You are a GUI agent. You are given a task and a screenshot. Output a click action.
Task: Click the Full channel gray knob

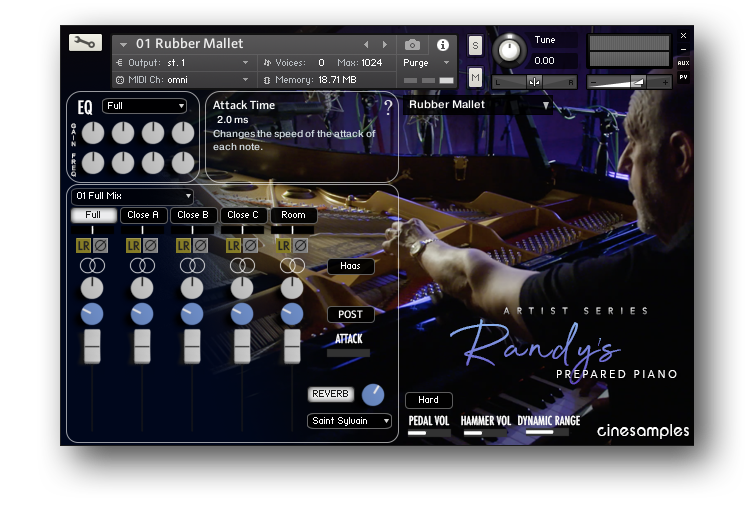tap(92, 288)
